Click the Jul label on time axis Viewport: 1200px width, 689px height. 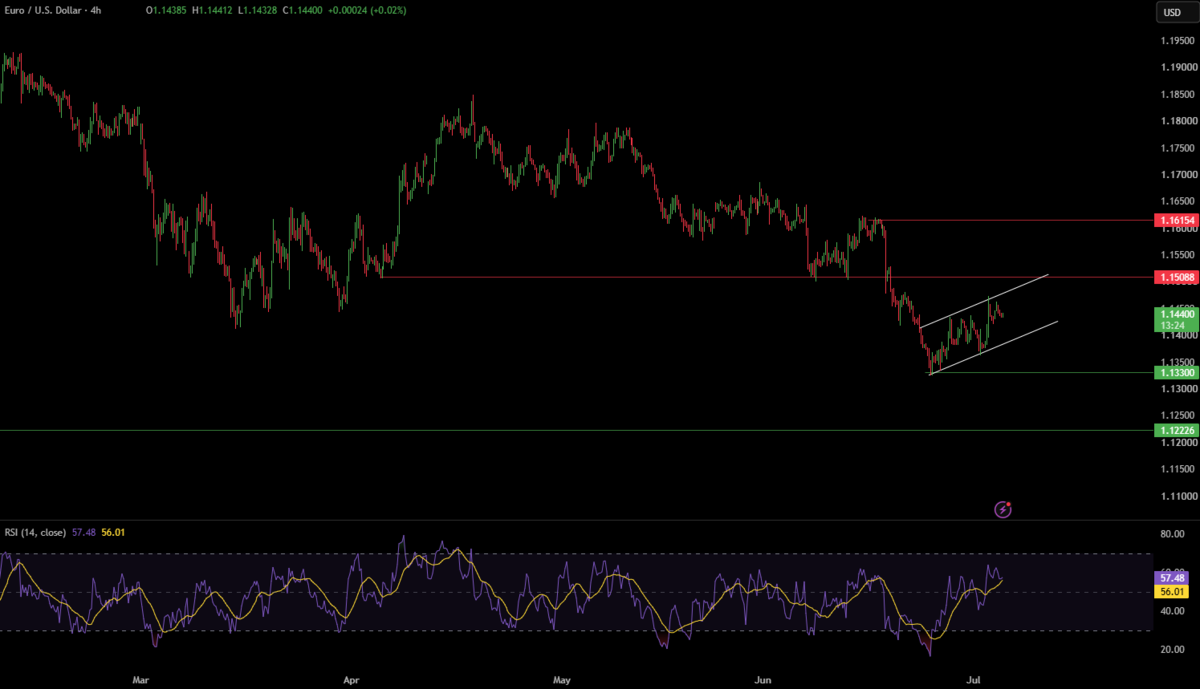(969, 679)
